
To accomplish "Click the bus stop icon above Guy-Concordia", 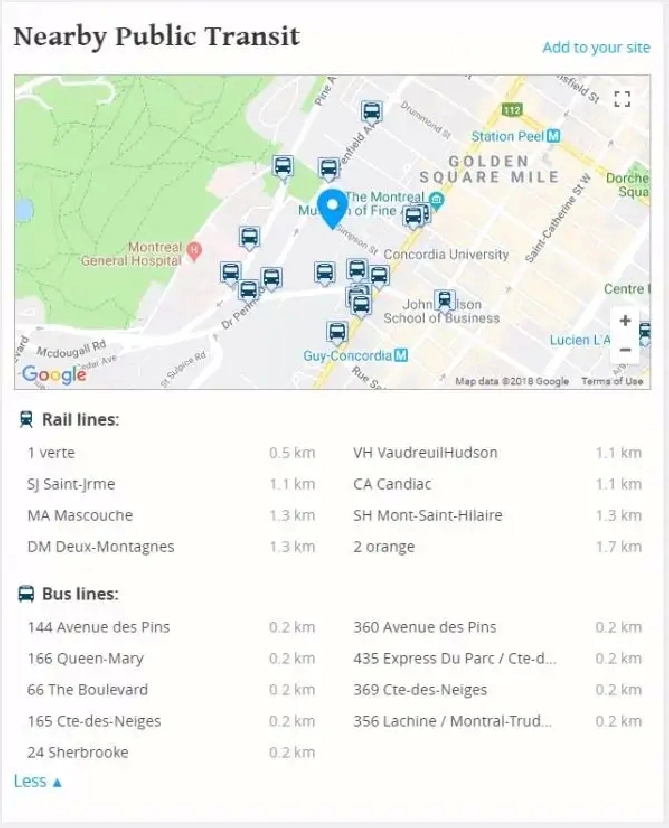I will point(337,333).
